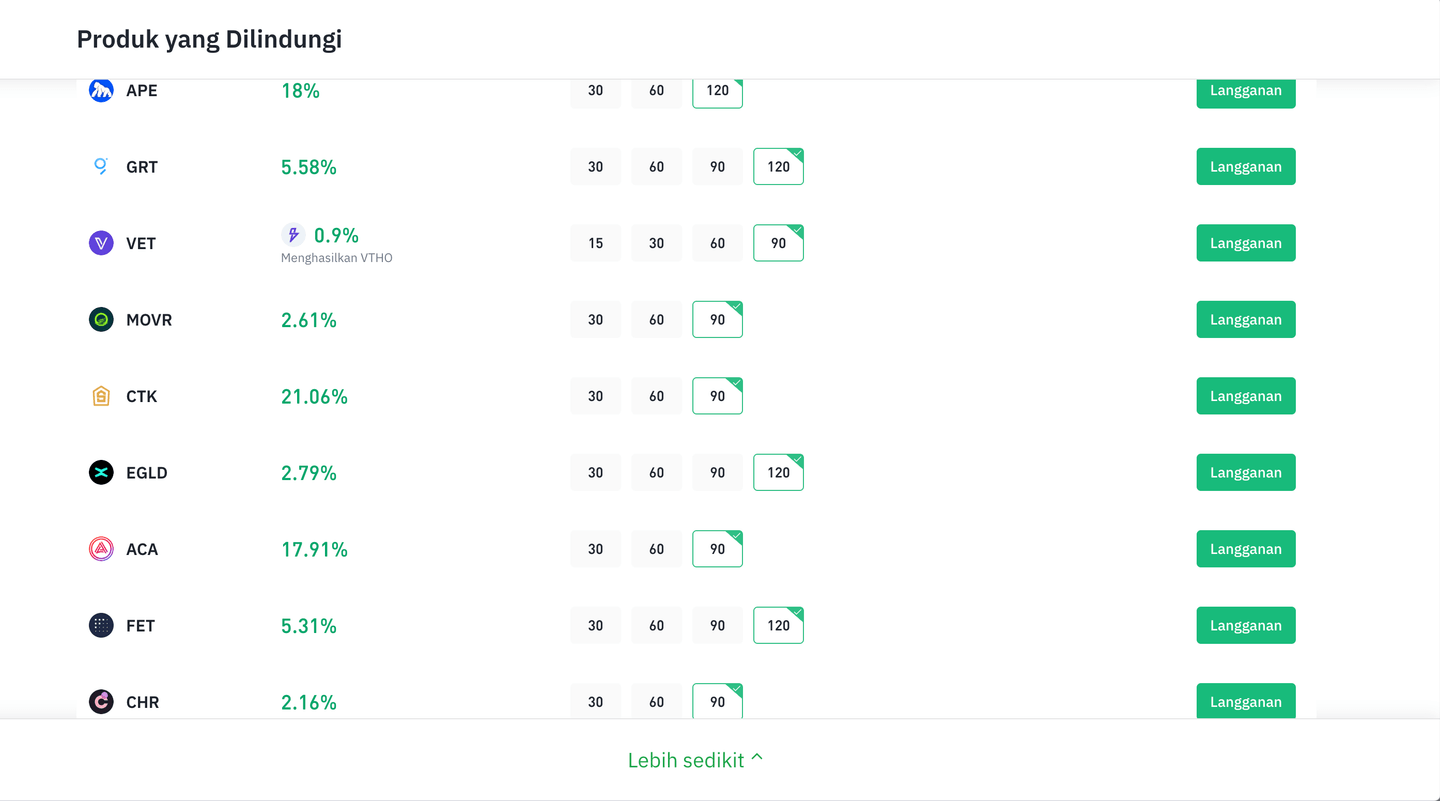Image resolution: width=1440 pixels, height=801 pixels.
Task: Click the CTK coin icon
Action: 101,396
